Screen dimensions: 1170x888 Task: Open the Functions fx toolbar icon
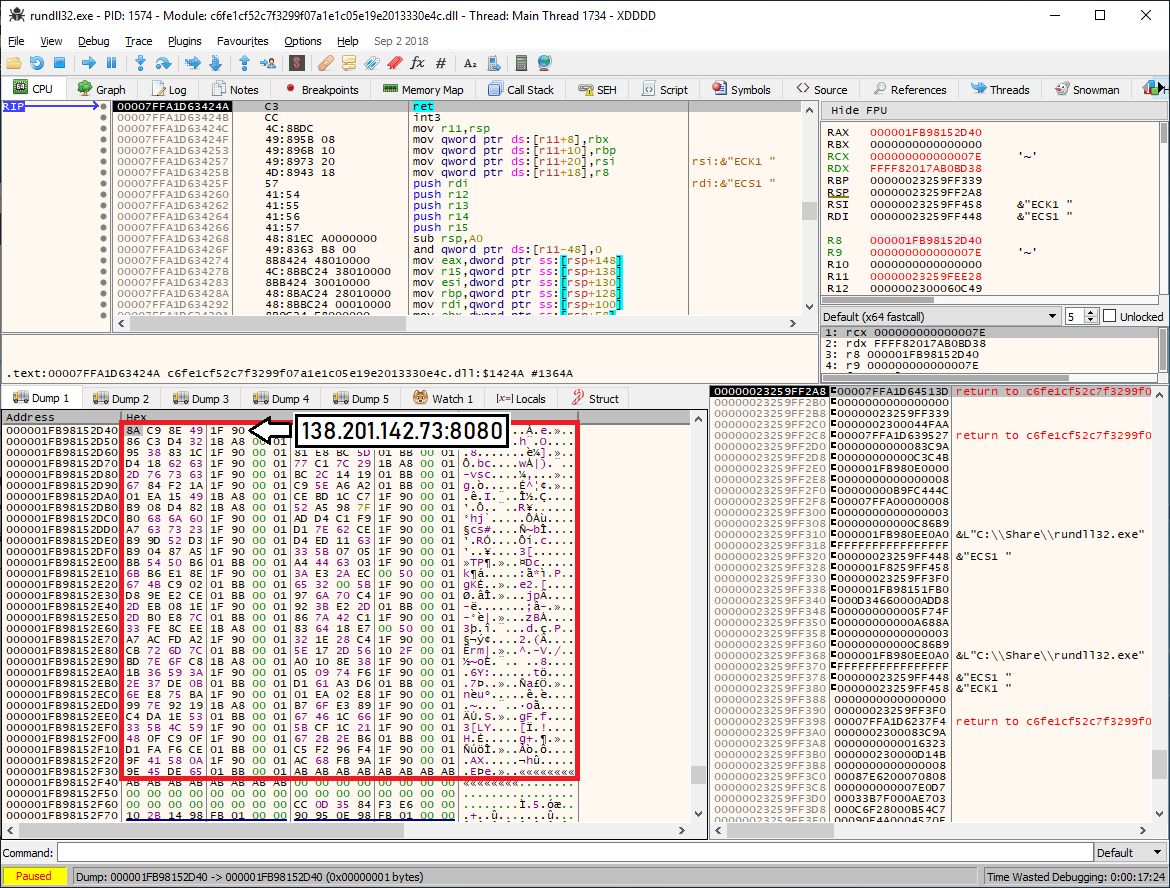pos(417,63)
